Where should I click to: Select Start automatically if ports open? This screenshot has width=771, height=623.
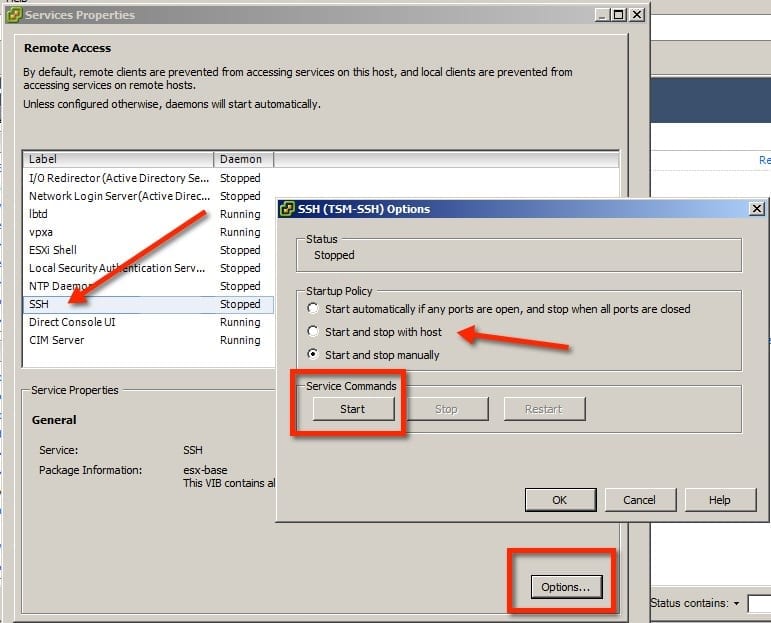[313, 309]
